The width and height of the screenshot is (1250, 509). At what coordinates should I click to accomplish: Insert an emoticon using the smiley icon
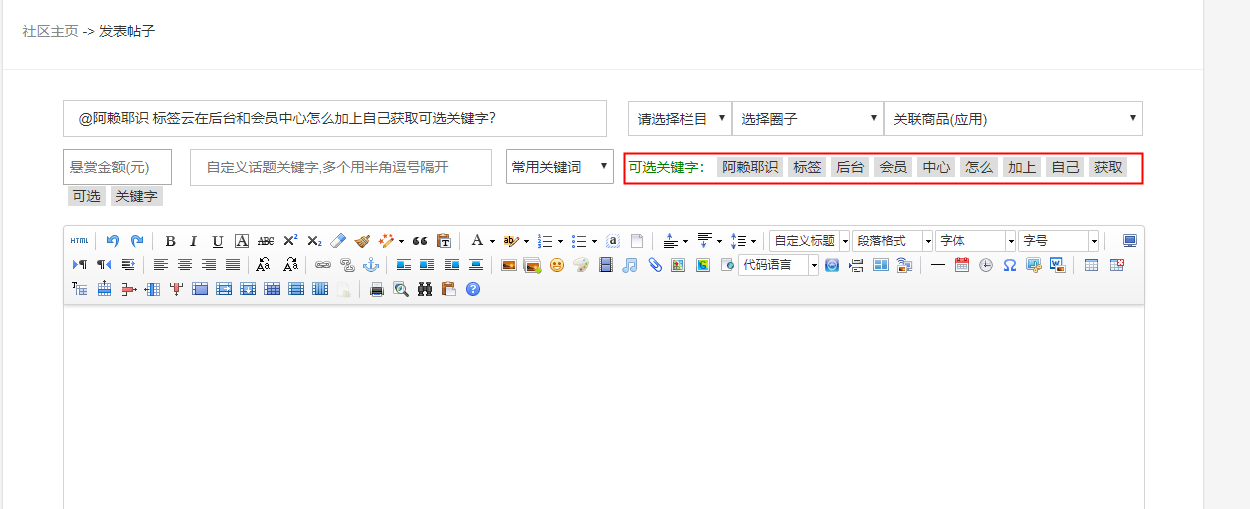point(557,265)
